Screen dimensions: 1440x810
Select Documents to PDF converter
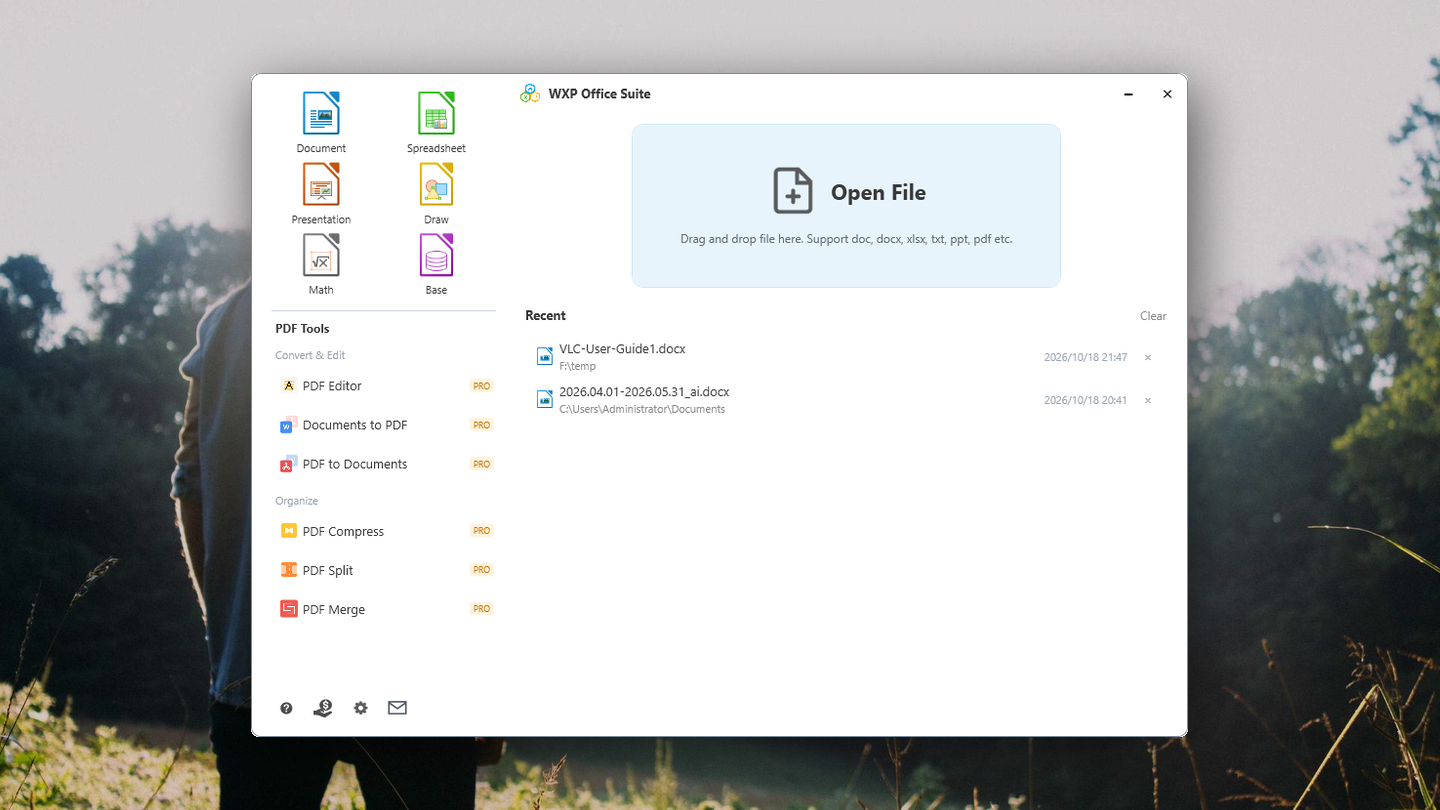[x=385, y=425]
